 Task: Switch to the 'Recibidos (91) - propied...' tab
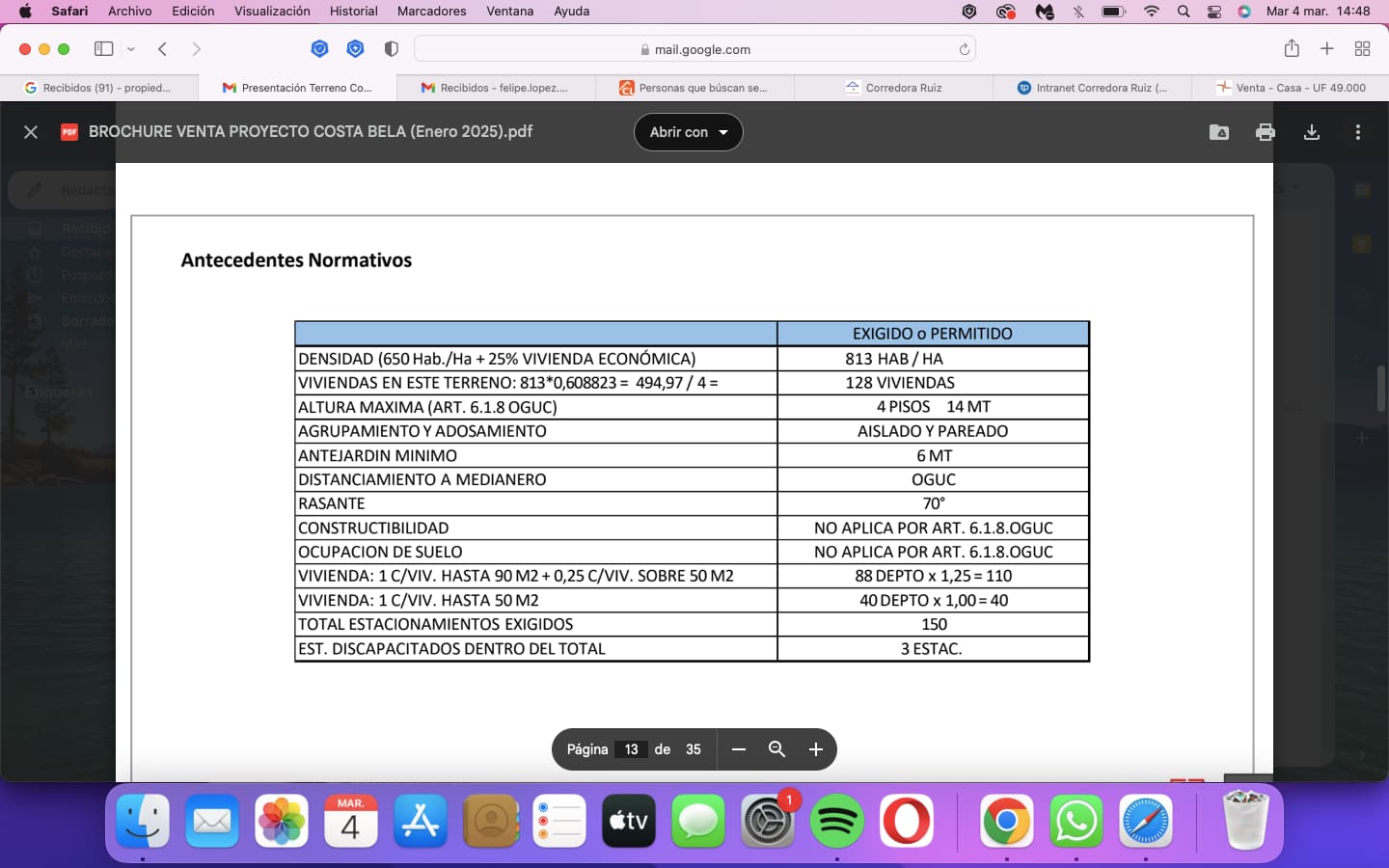pyautogui.click(x=99, y=88)
